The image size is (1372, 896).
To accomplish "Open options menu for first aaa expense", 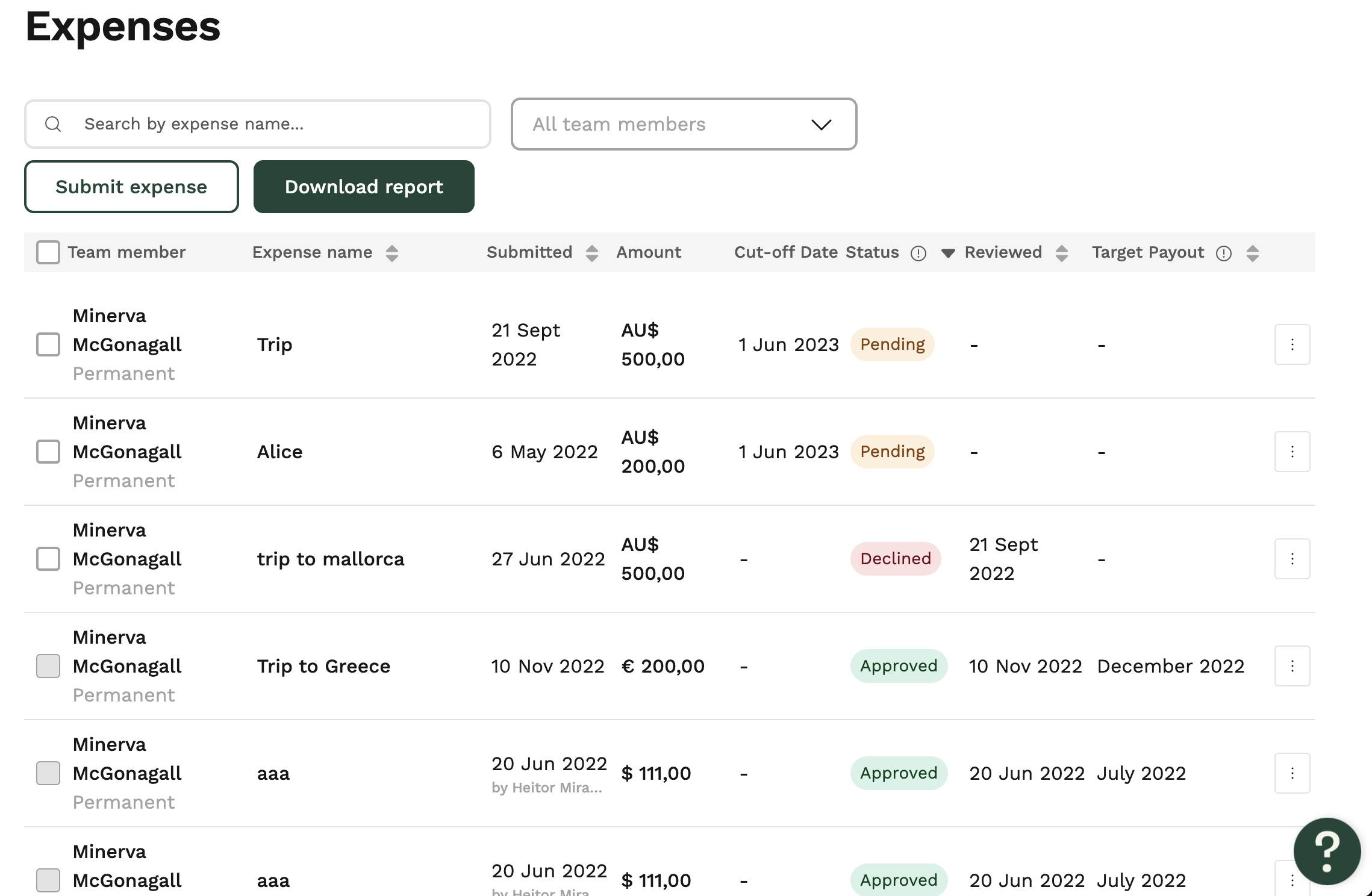I will 1292,773.
